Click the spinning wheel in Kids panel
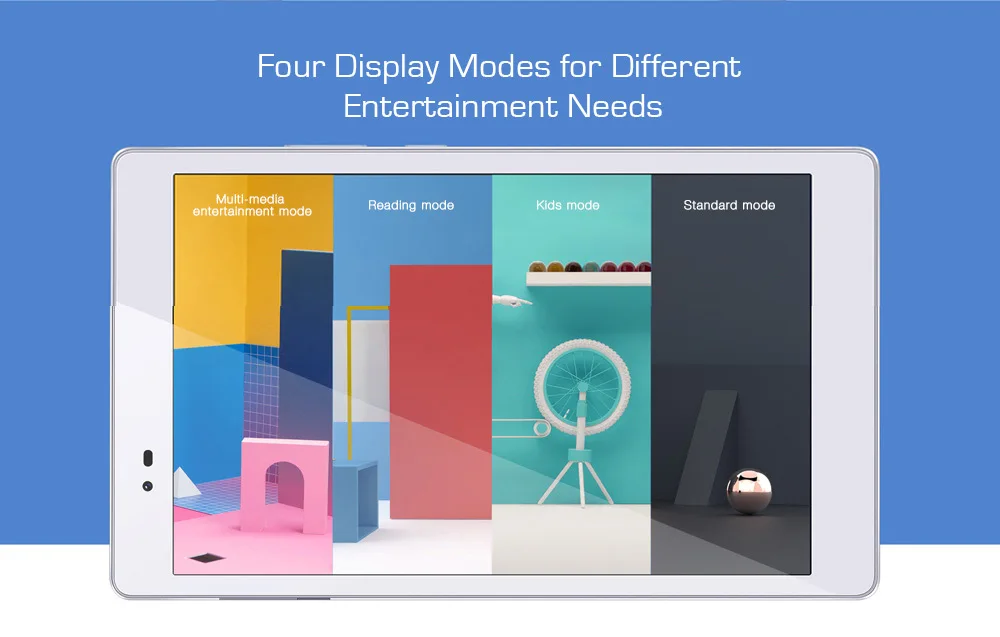The image size is (1000, 637). tap(582, 386)
